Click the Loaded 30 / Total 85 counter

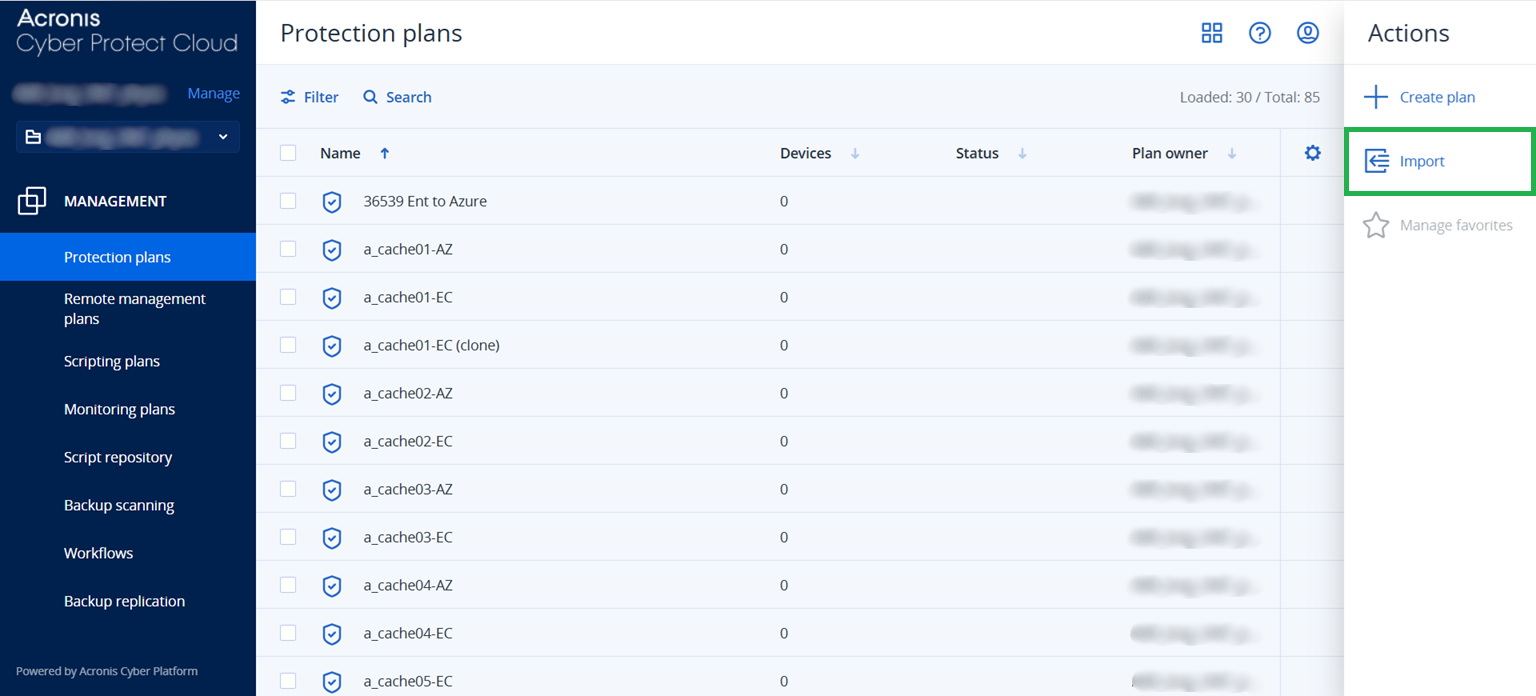tap(1250, 97)
